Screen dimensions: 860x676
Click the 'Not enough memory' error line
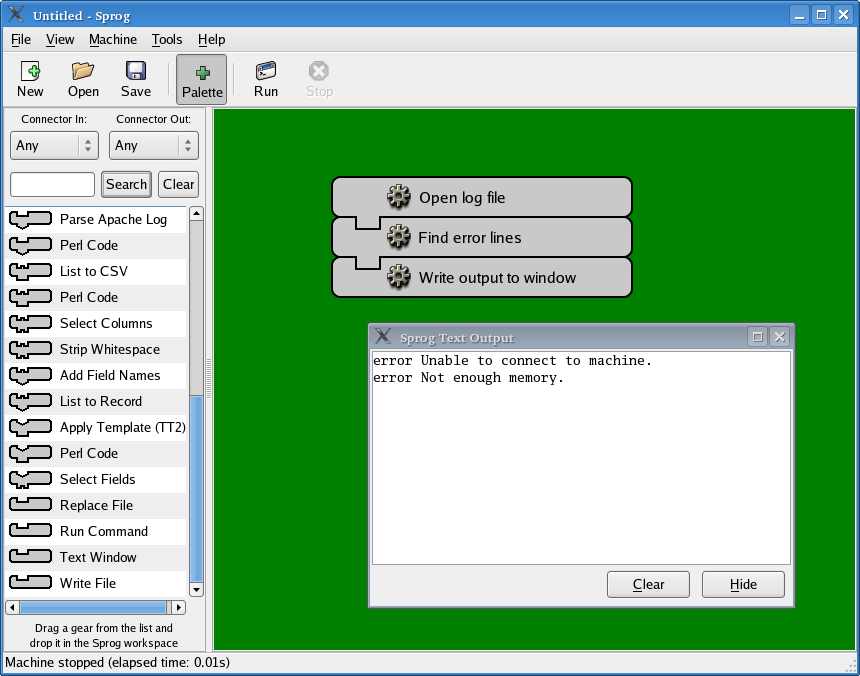point(468,378)
